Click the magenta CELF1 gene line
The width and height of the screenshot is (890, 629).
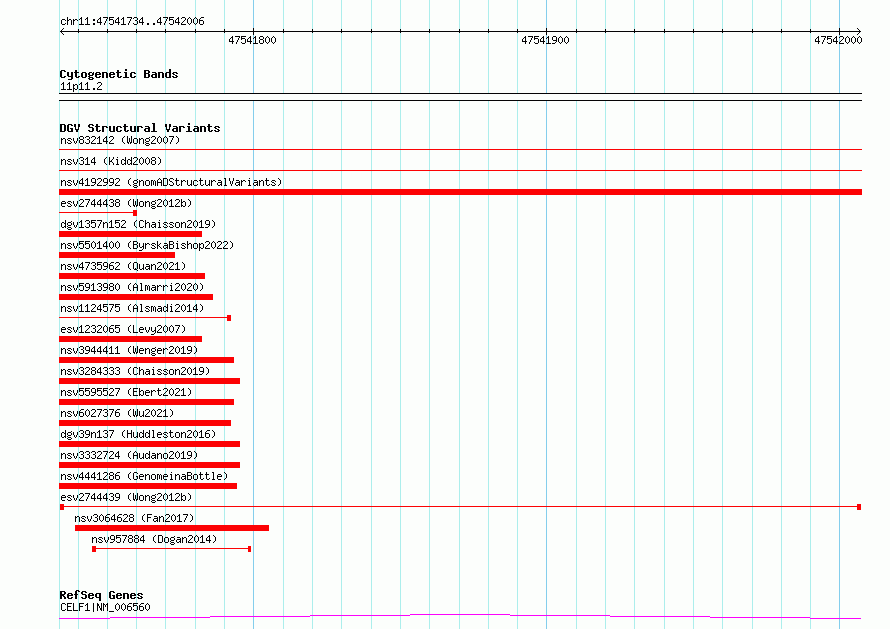click(x=460, y=616)
